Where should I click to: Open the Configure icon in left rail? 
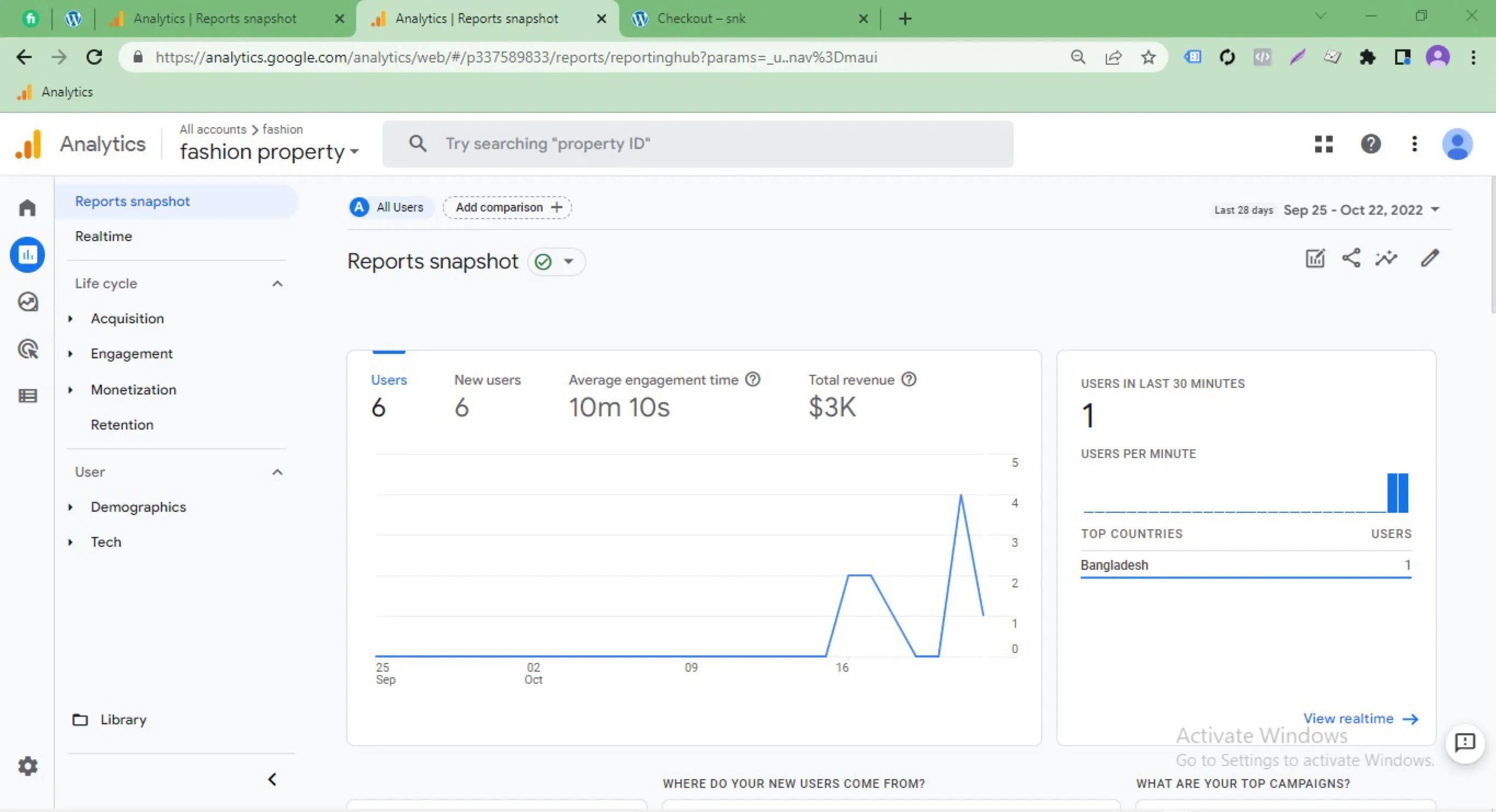click(27, 396)
